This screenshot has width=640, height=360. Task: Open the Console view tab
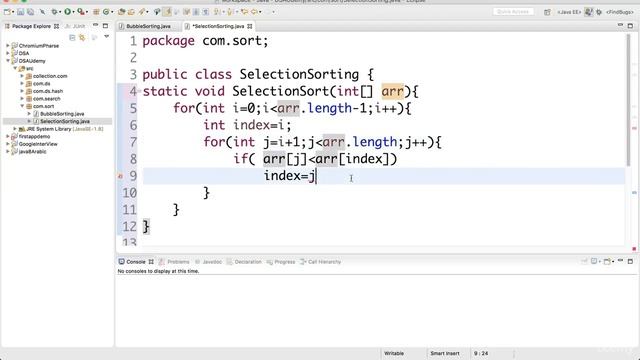(136, 262)
